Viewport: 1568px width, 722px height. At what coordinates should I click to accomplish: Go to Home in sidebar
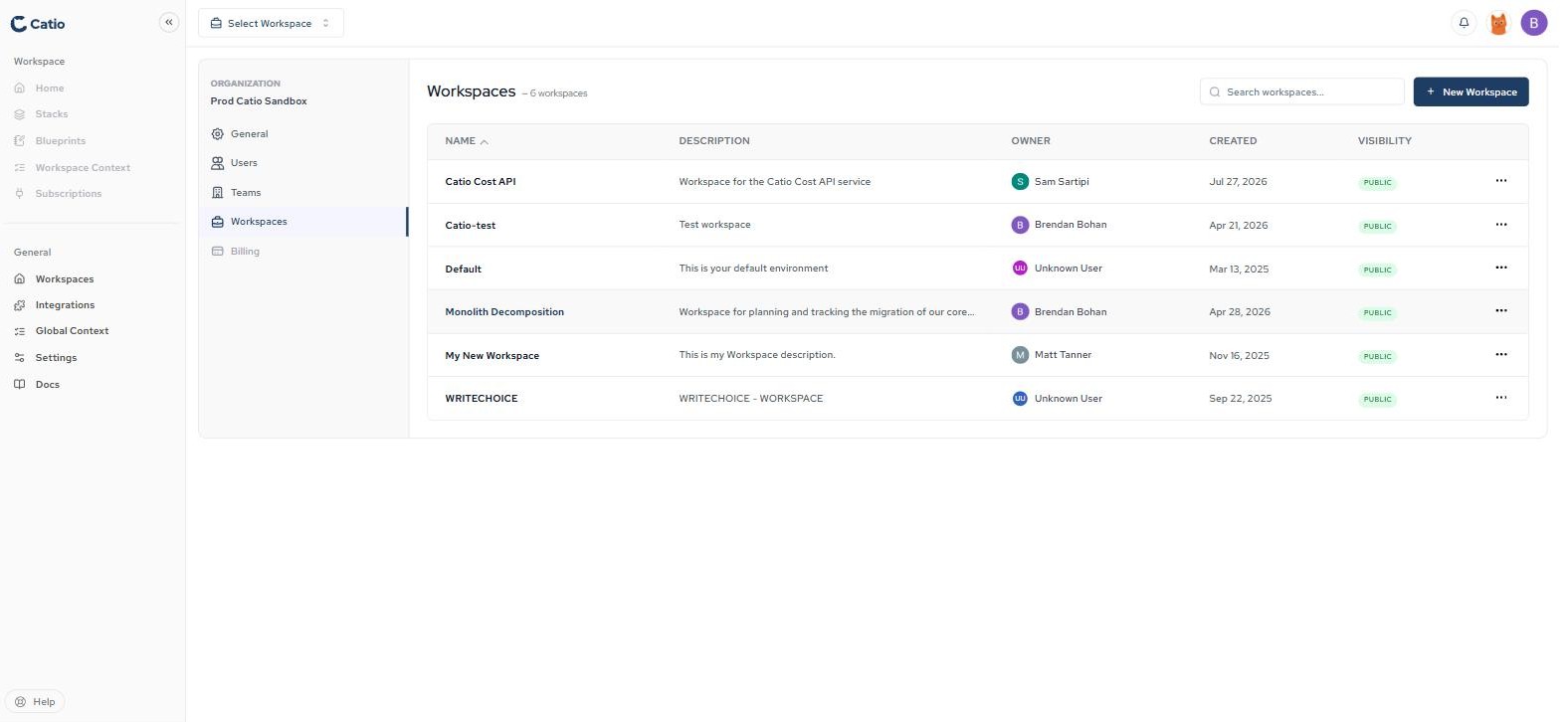50,89
